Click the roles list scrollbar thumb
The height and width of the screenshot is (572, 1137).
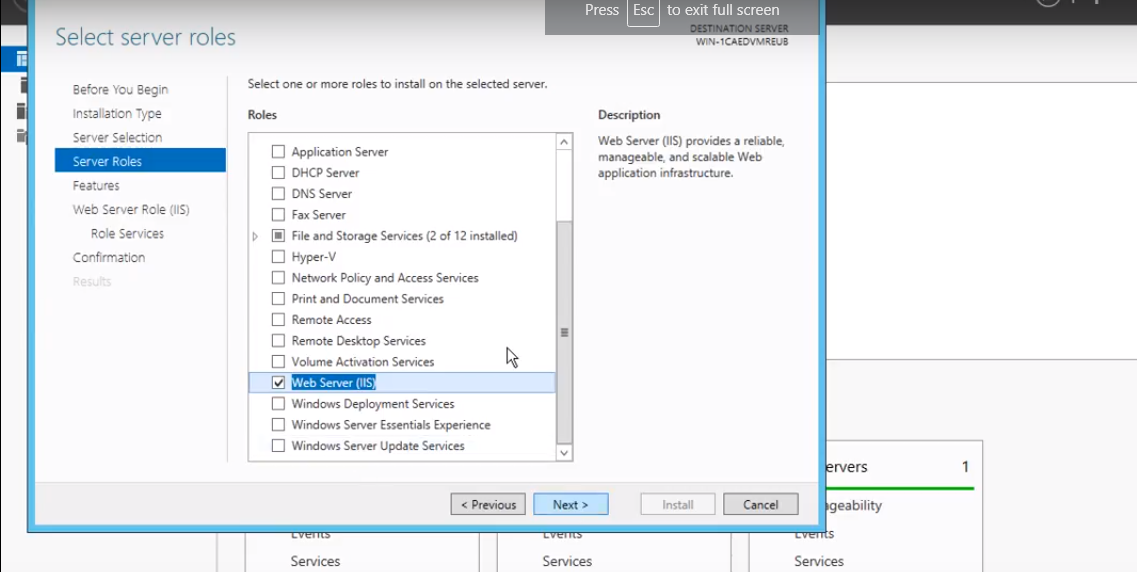coord(564,333)
